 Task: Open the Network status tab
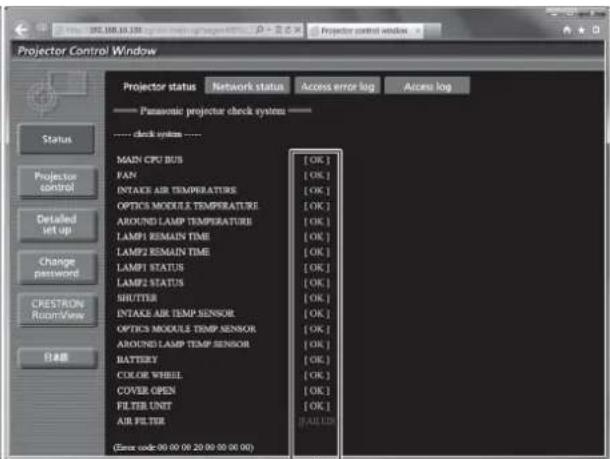pos(247,86)
